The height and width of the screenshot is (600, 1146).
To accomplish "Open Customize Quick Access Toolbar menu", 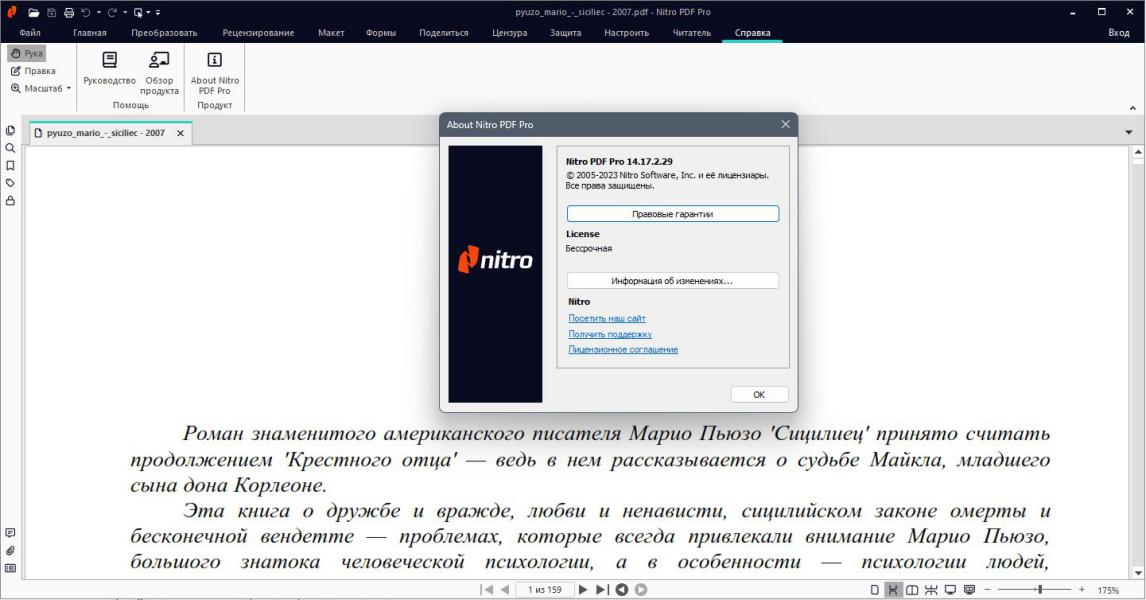I will (x=158, y=12).
